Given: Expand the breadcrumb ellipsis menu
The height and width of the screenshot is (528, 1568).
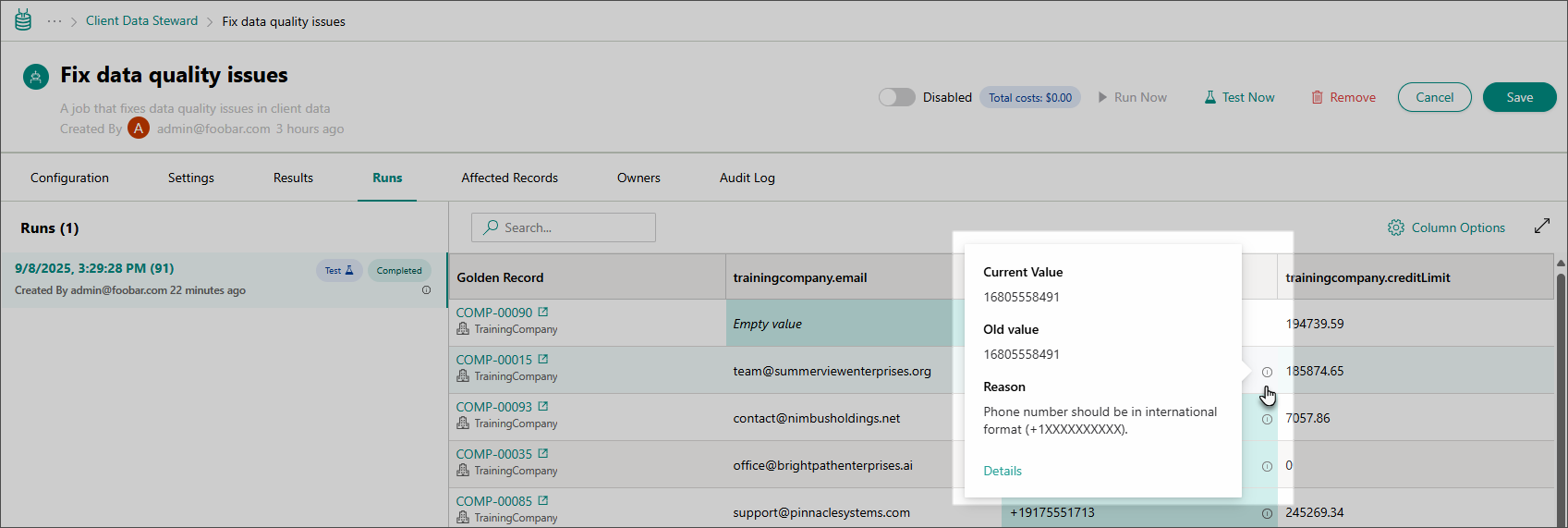Looking at the screenshot, I should [55, 21].
